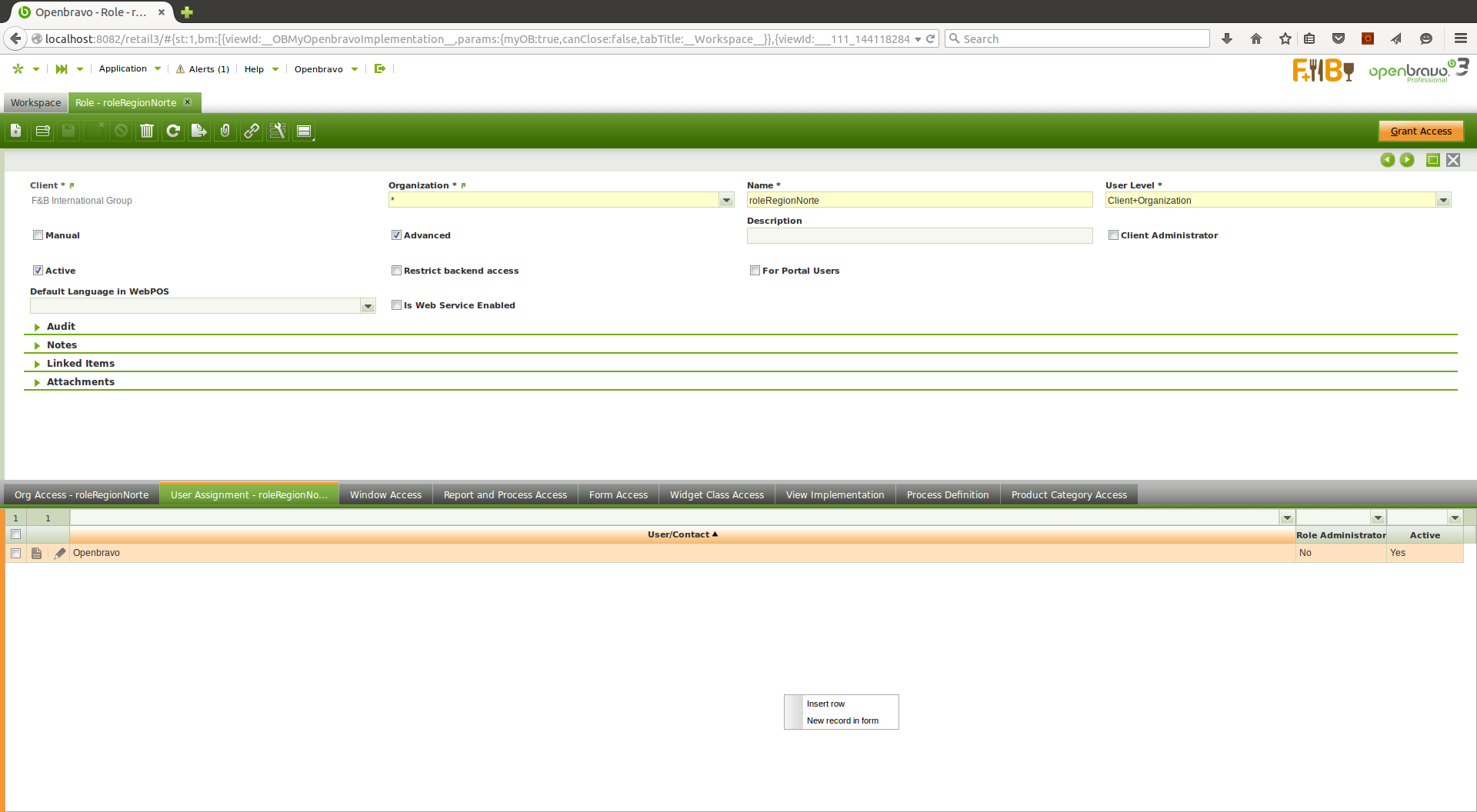This screenshot has height=812, width=1477.
Task: Refresh the record with the refresh icon
Action: tap(173, 131)
